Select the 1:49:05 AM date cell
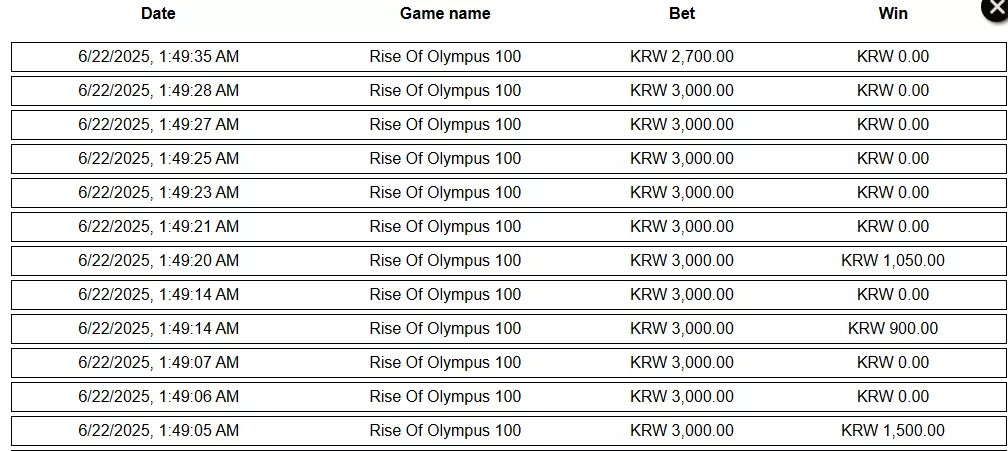This screenshot has height=451, width=1008. 158,431
